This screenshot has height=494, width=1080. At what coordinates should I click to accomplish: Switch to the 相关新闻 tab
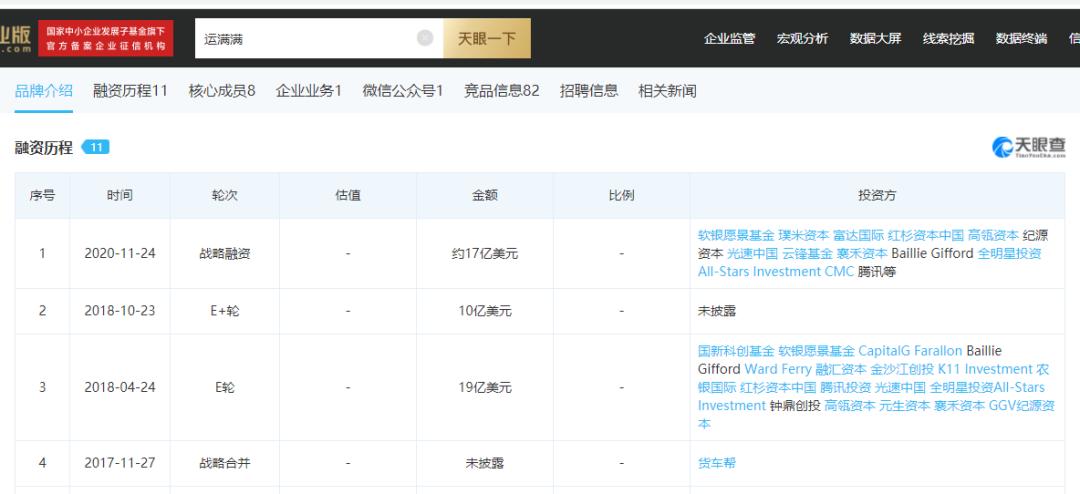667,90
